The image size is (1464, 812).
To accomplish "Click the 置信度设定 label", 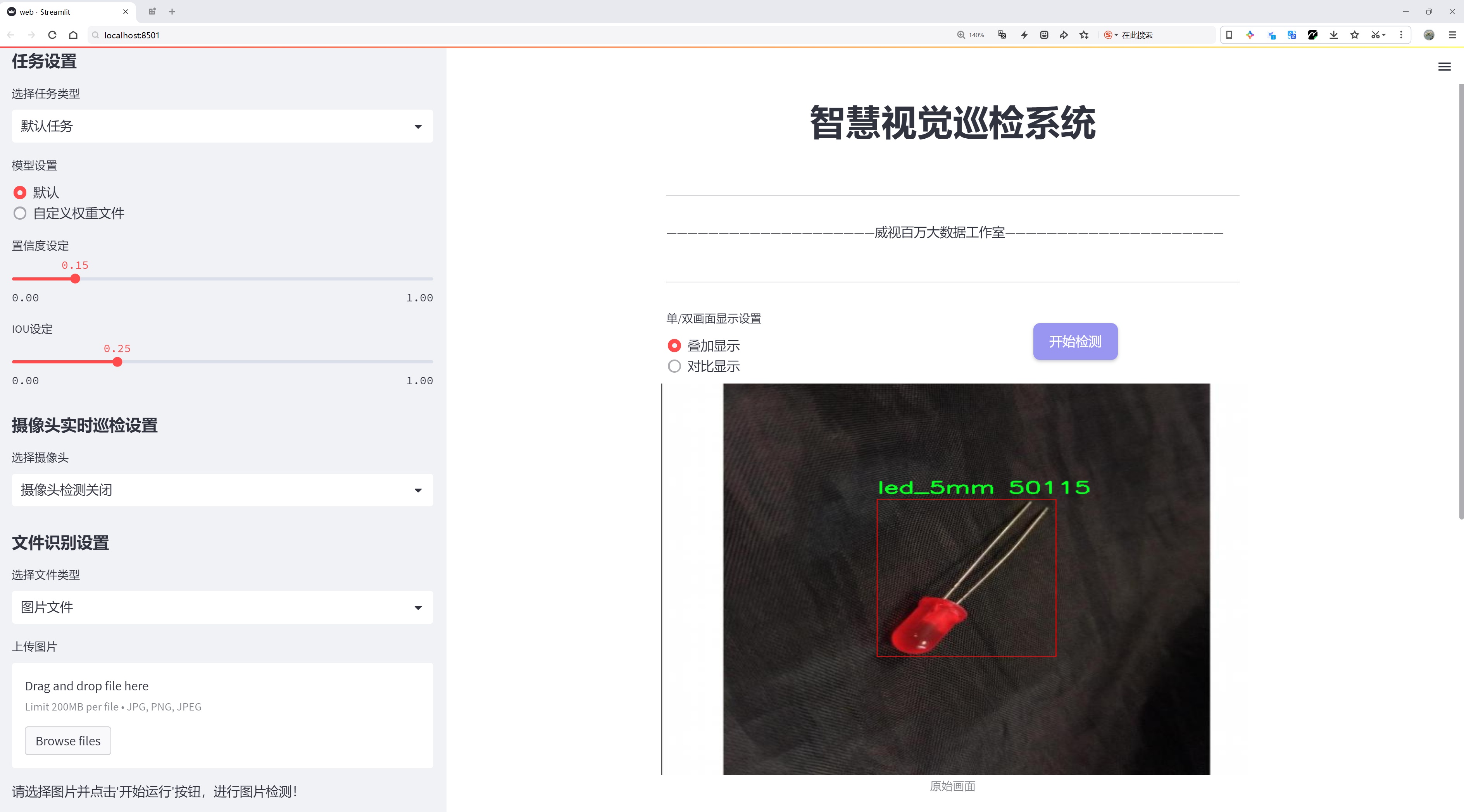I will (x=40, y=246).
